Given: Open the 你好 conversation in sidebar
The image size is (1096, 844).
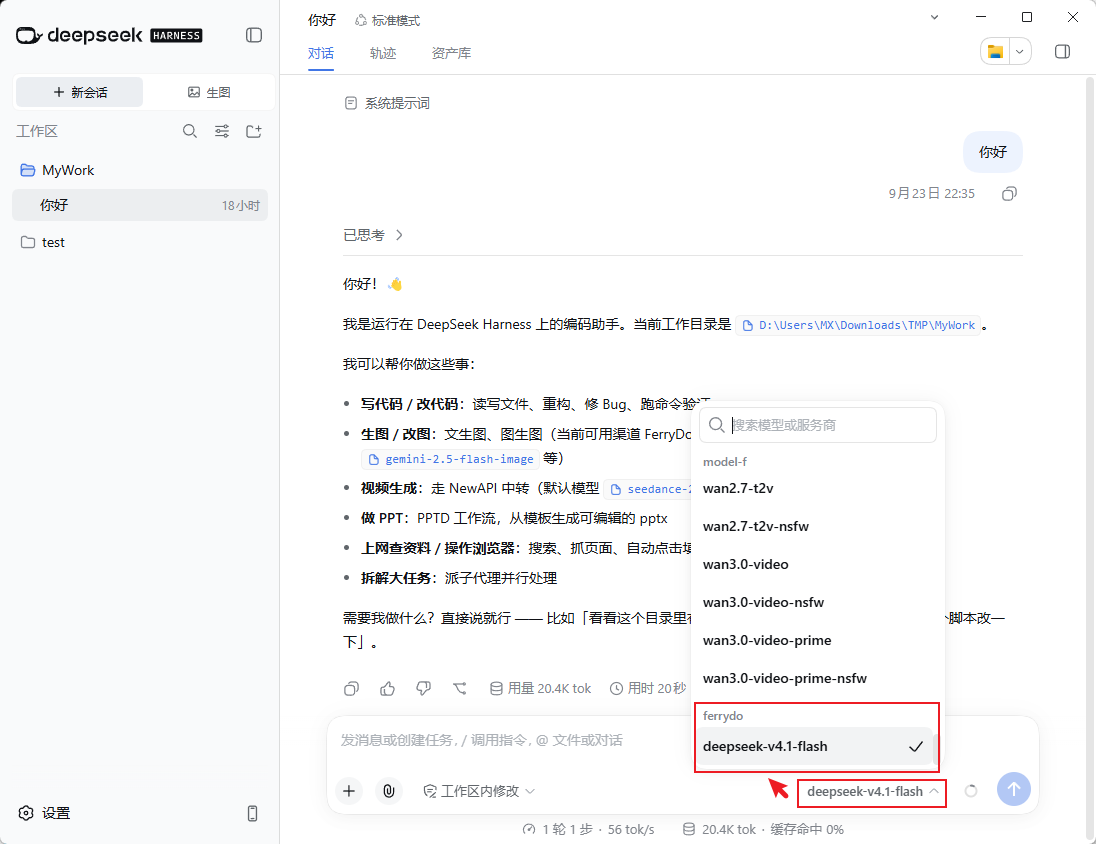Looking at the screenshot, I should click(140, 205).
